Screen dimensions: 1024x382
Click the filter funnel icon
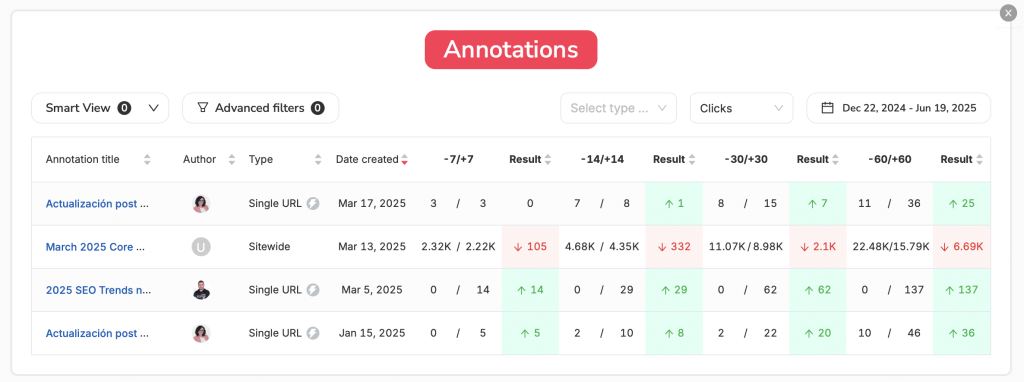click(203, 108)
